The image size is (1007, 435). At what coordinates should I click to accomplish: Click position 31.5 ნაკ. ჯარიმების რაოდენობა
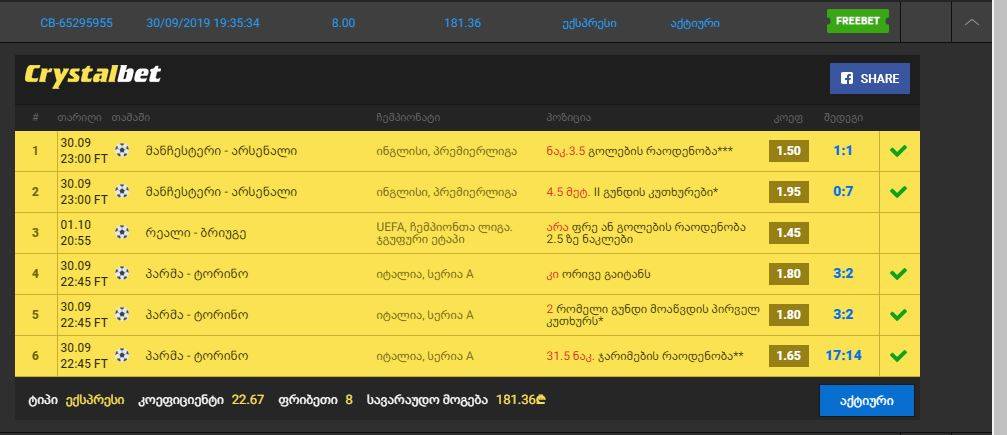645,356
